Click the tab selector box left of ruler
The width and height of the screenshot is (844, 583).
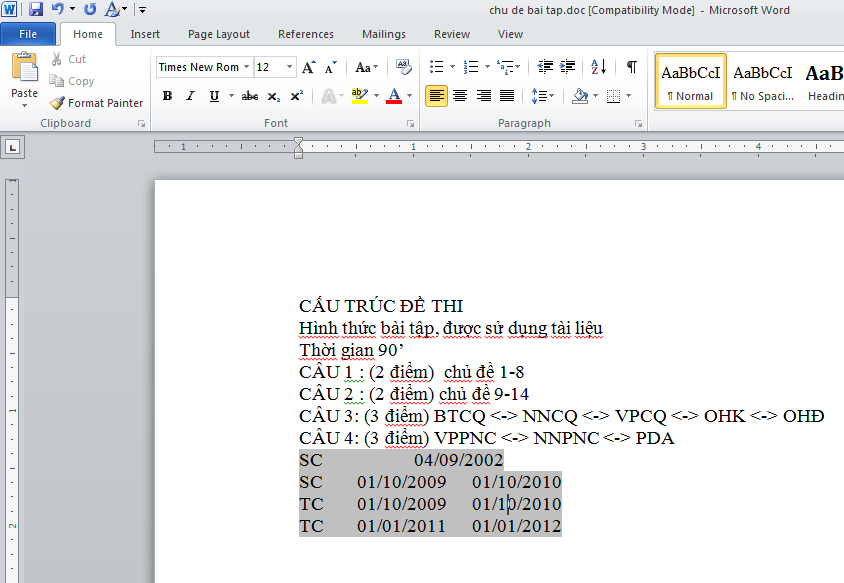(13, 146)
